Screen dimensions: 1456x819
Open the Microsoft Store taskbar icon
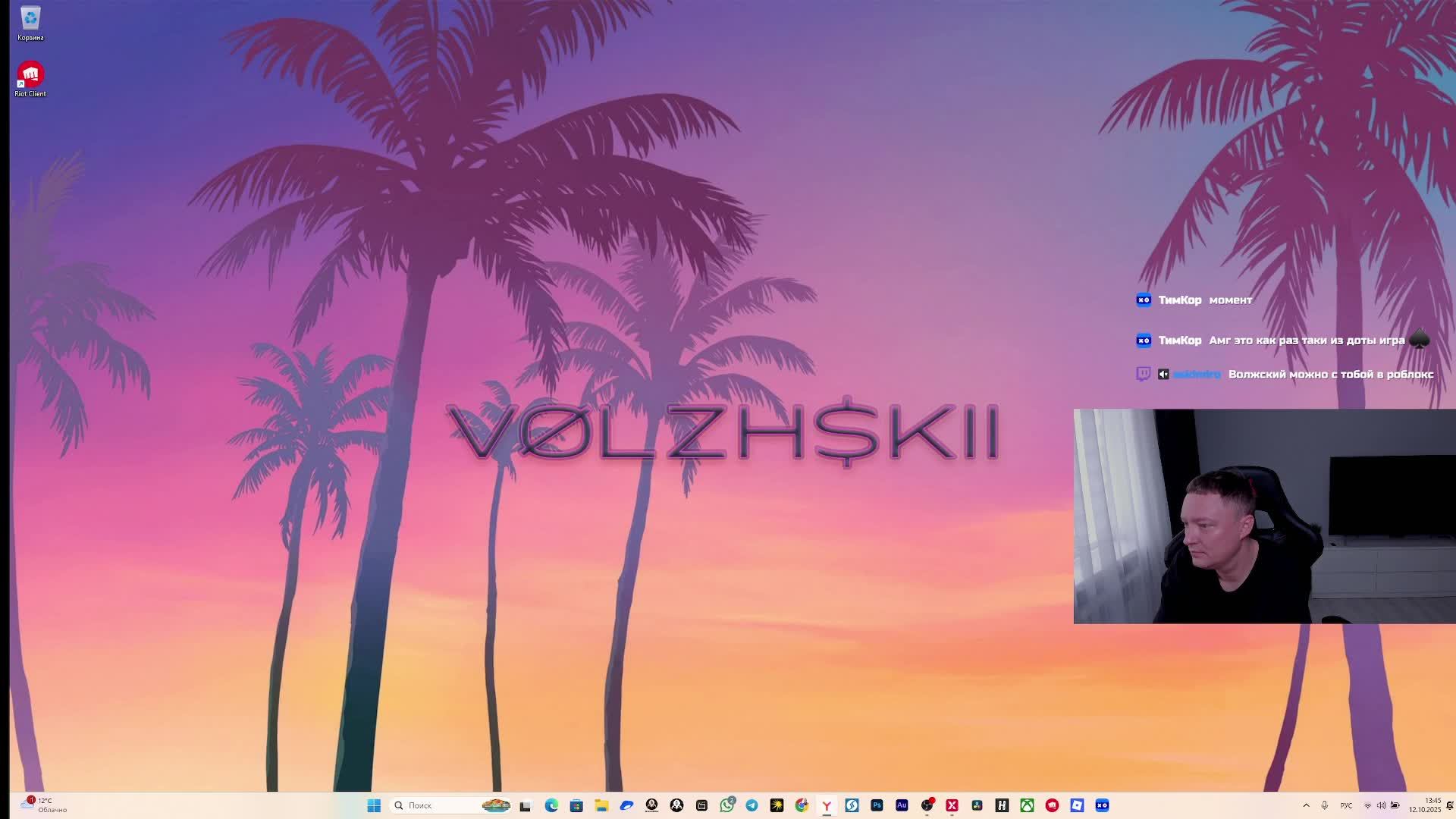576,805
